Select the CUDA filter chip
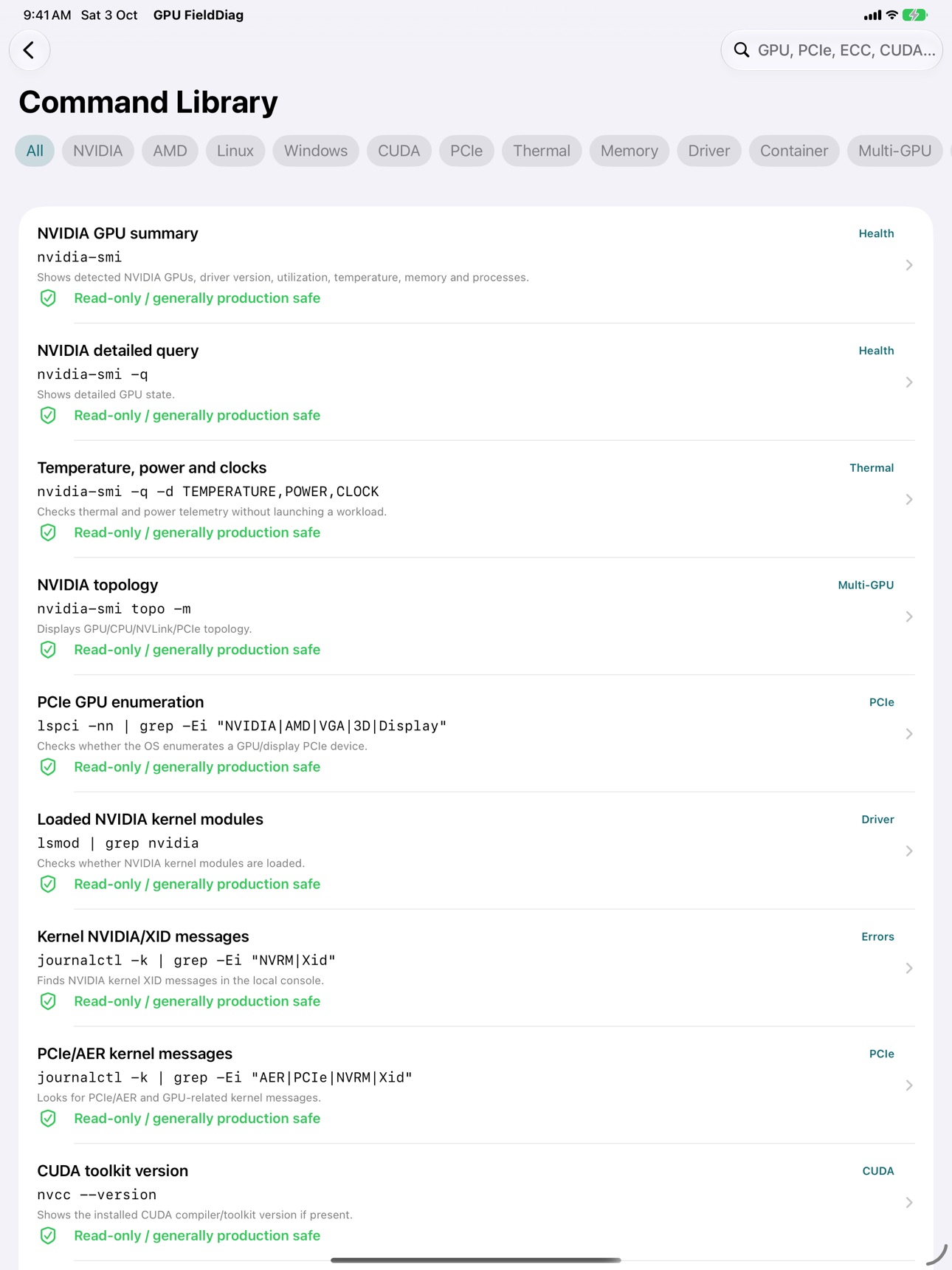Image resolution: width=952 pixels, height=1270 pixels. click(399, 151)
